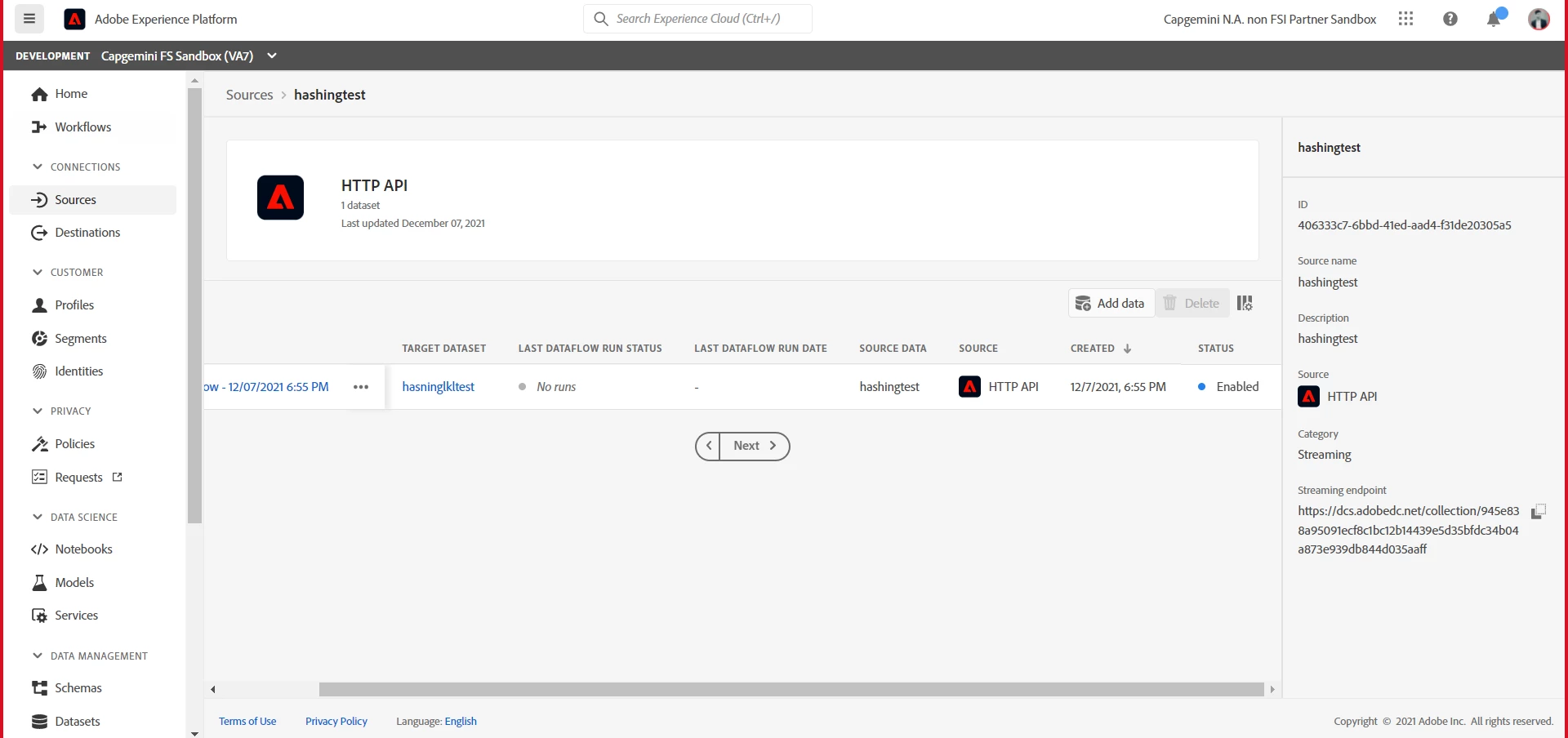Click the Next page button

pyautogui.click(x=755, y=446)
